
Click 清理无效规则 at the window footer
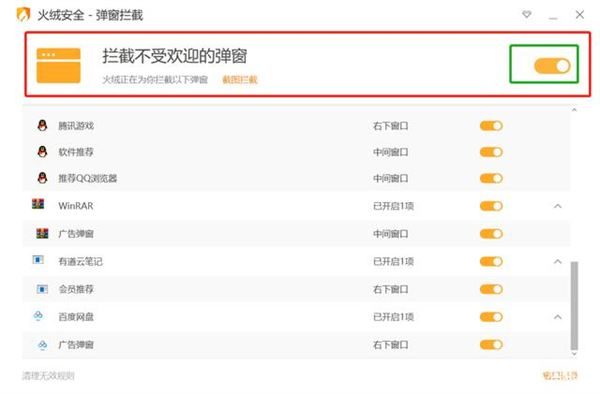(48, 376)
